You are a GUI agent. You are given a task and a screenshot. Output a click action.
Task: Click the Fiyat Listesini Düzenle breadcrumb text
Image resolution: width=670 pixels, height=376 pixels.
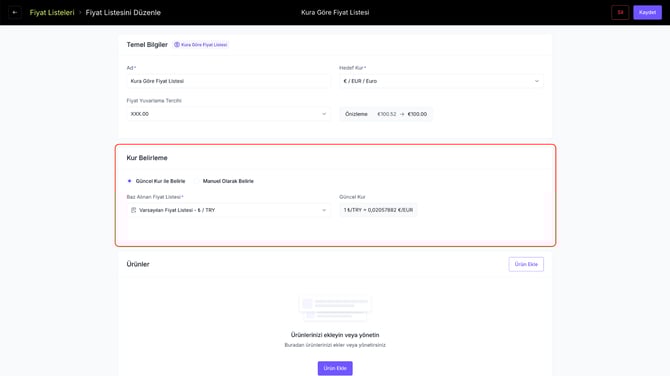[123, 12]
